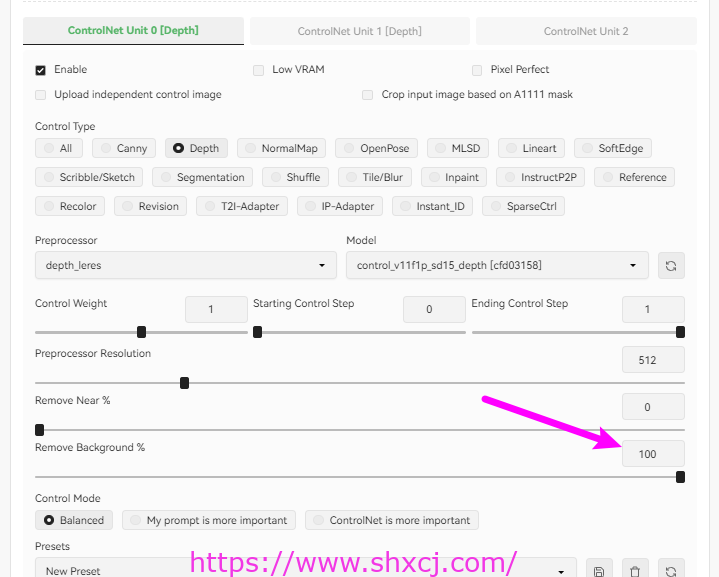Enable the Low VRAM option
The height and width of the screenshot is (577, 719).
(259, 70)
